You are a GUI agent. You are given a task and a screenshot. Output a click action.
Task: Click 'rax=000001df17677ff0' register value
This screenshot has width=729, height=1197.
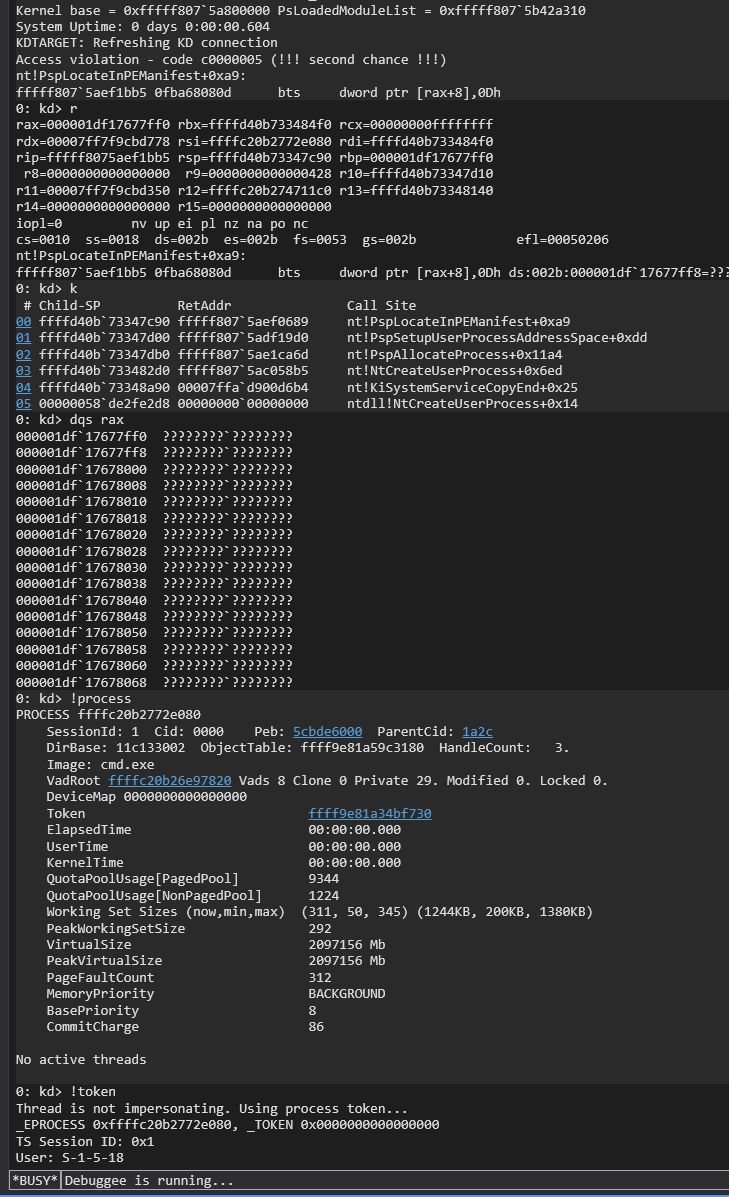pos(92,124)
